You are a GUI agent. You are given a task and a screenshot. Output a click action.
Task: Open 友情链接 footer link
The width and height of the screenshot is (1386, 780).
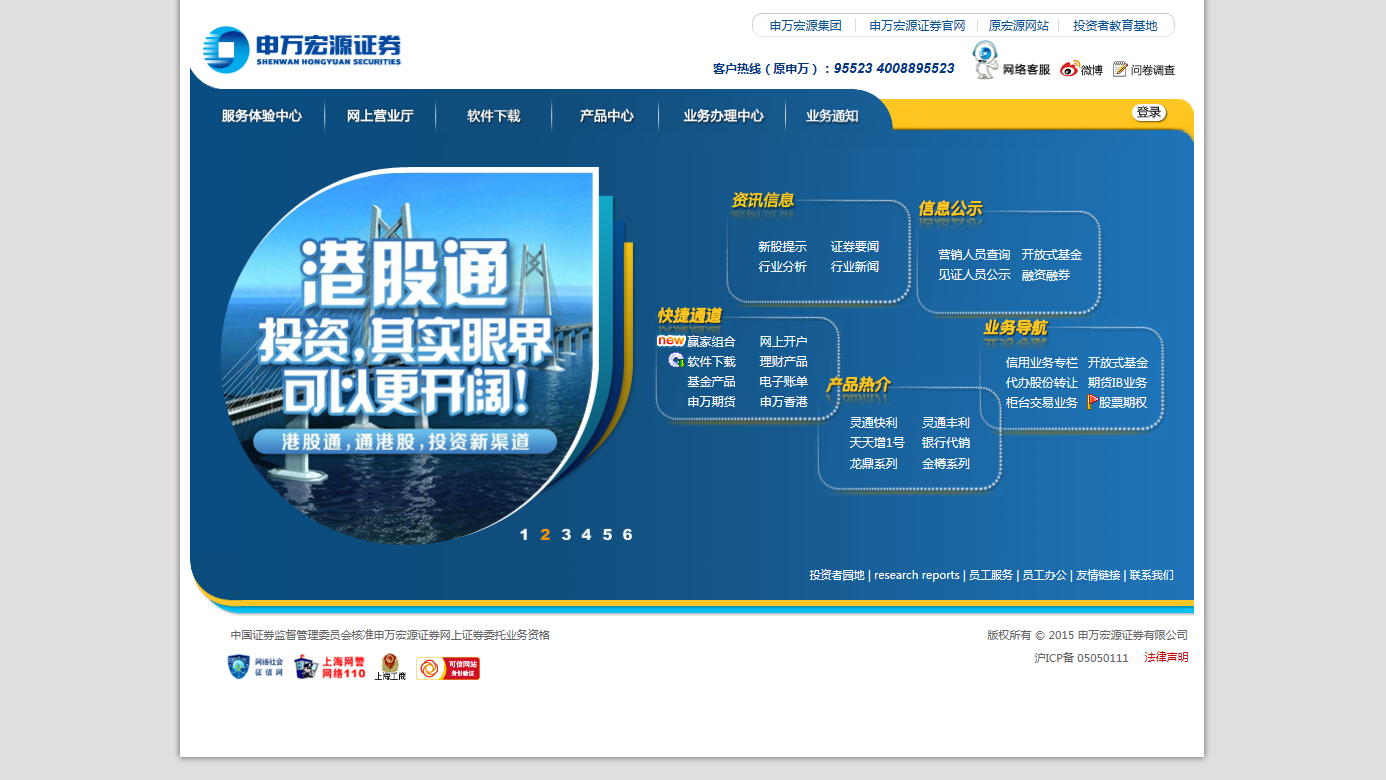pos(1098,575)
